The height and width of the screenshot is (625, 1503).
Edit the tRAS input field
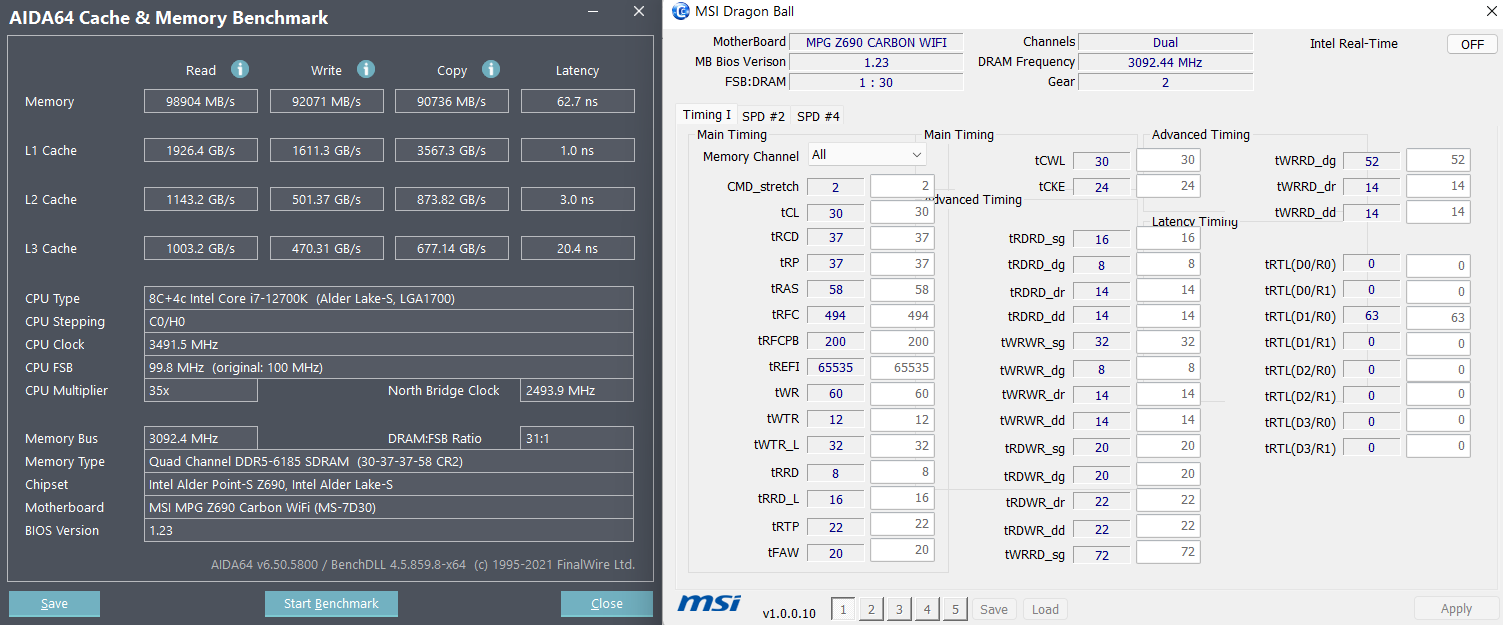(902, 289)
